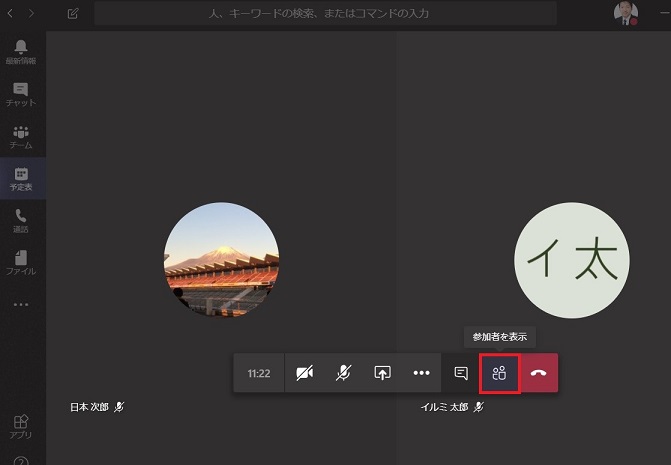This screenshot has height=465, width=671.
Task: Open the ファイル files section
Action: point(21,262)
